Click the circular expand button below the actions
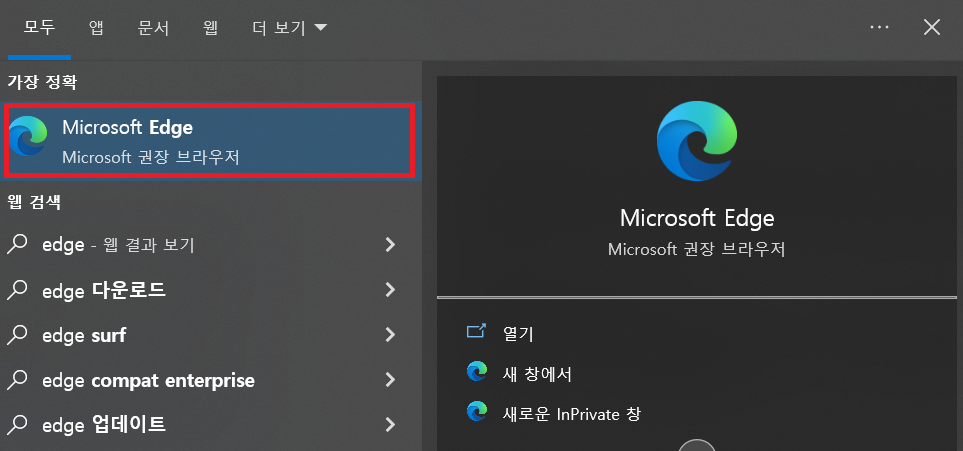This screenshot has height=451, width=963. [x=696, y=445]
